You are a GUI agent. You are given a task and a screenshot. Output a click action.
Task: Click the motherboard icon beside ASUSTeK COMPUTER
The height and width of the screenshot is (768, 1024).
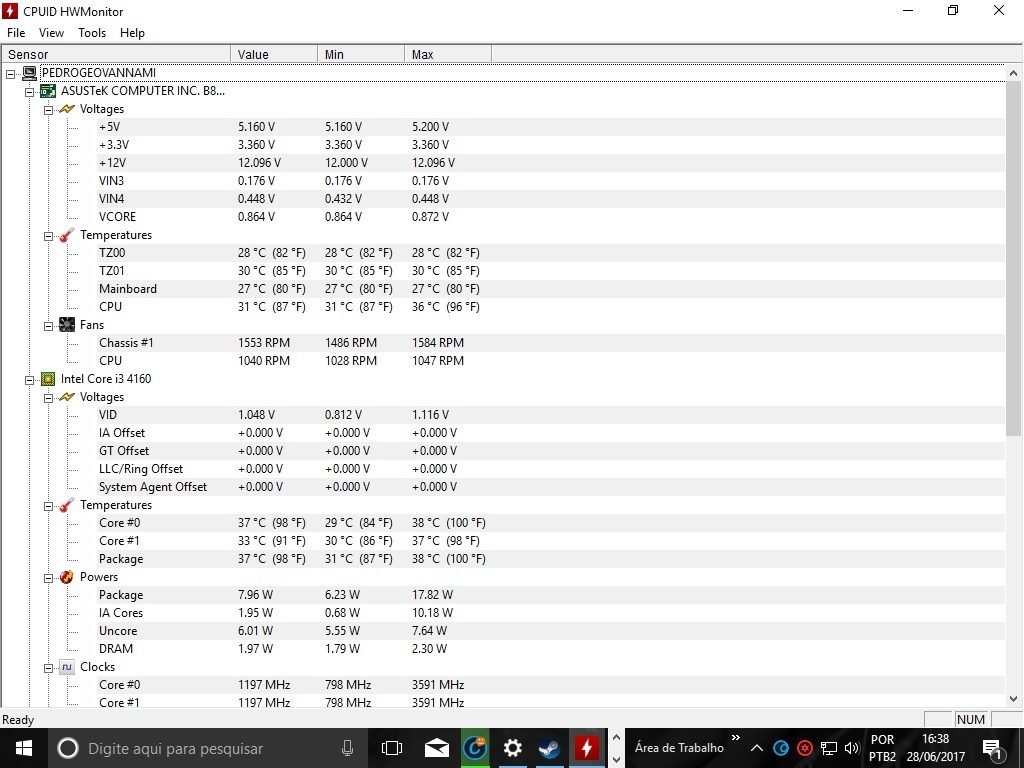tap(48, 91)
